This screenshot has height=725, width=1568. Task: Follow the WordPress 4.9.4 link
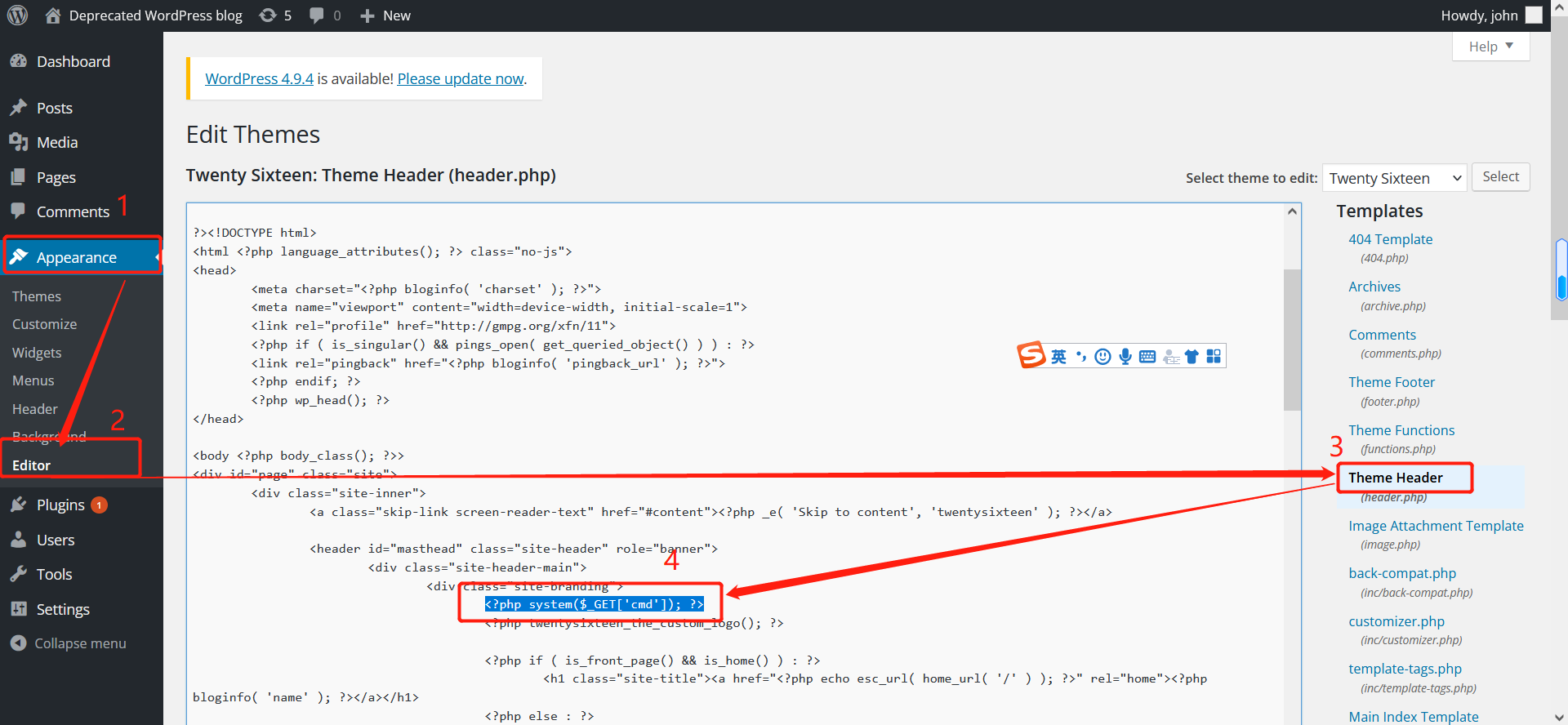(x=259, y=78)
